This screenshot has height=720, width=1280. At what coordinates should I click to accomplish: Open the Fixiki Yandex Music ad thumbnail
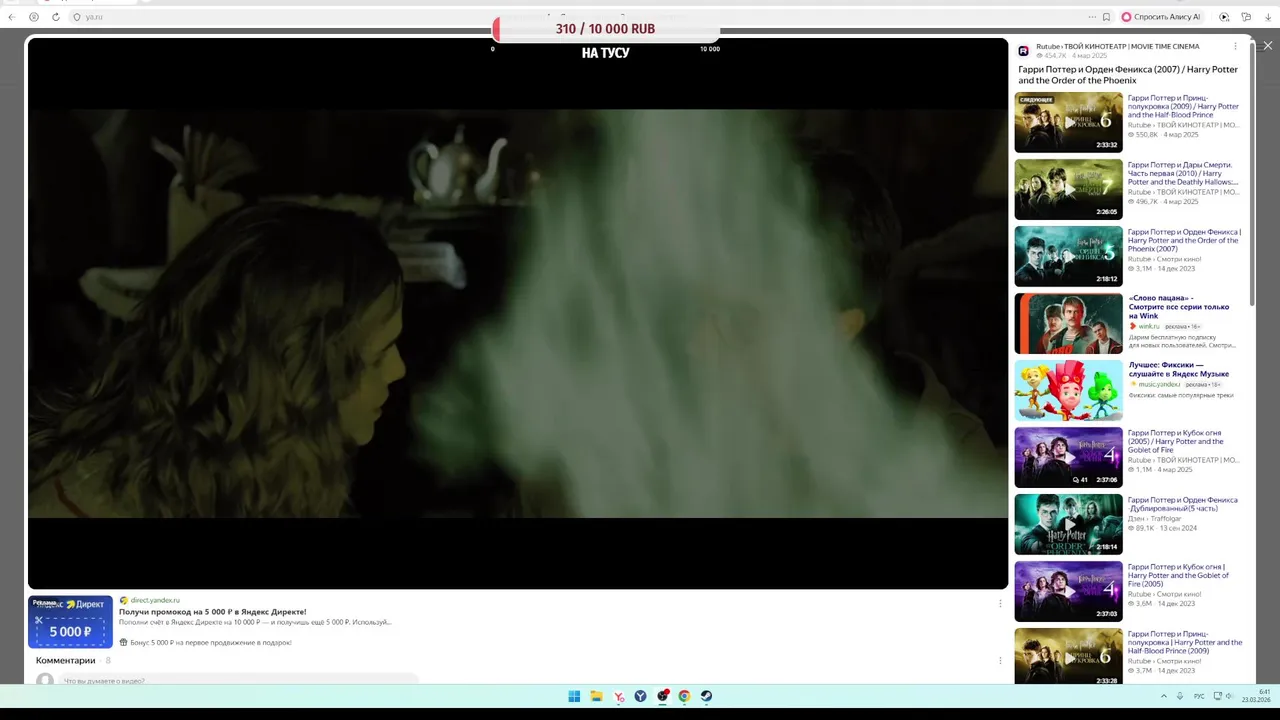pyautogui.click(x=1068, y=390)
